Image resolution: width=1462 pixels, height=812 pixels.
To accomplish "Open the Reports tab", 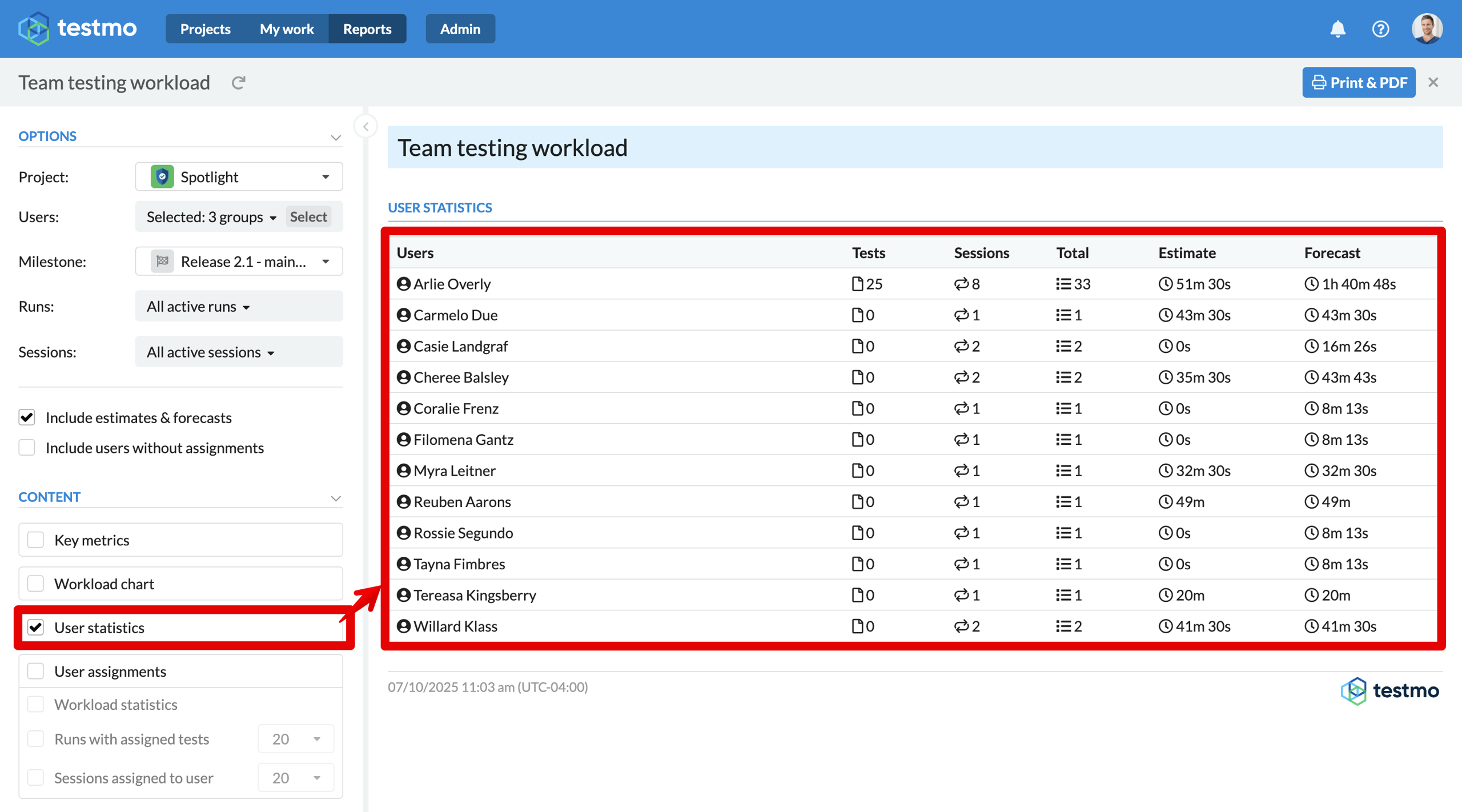I will click(x=367, y=29).
